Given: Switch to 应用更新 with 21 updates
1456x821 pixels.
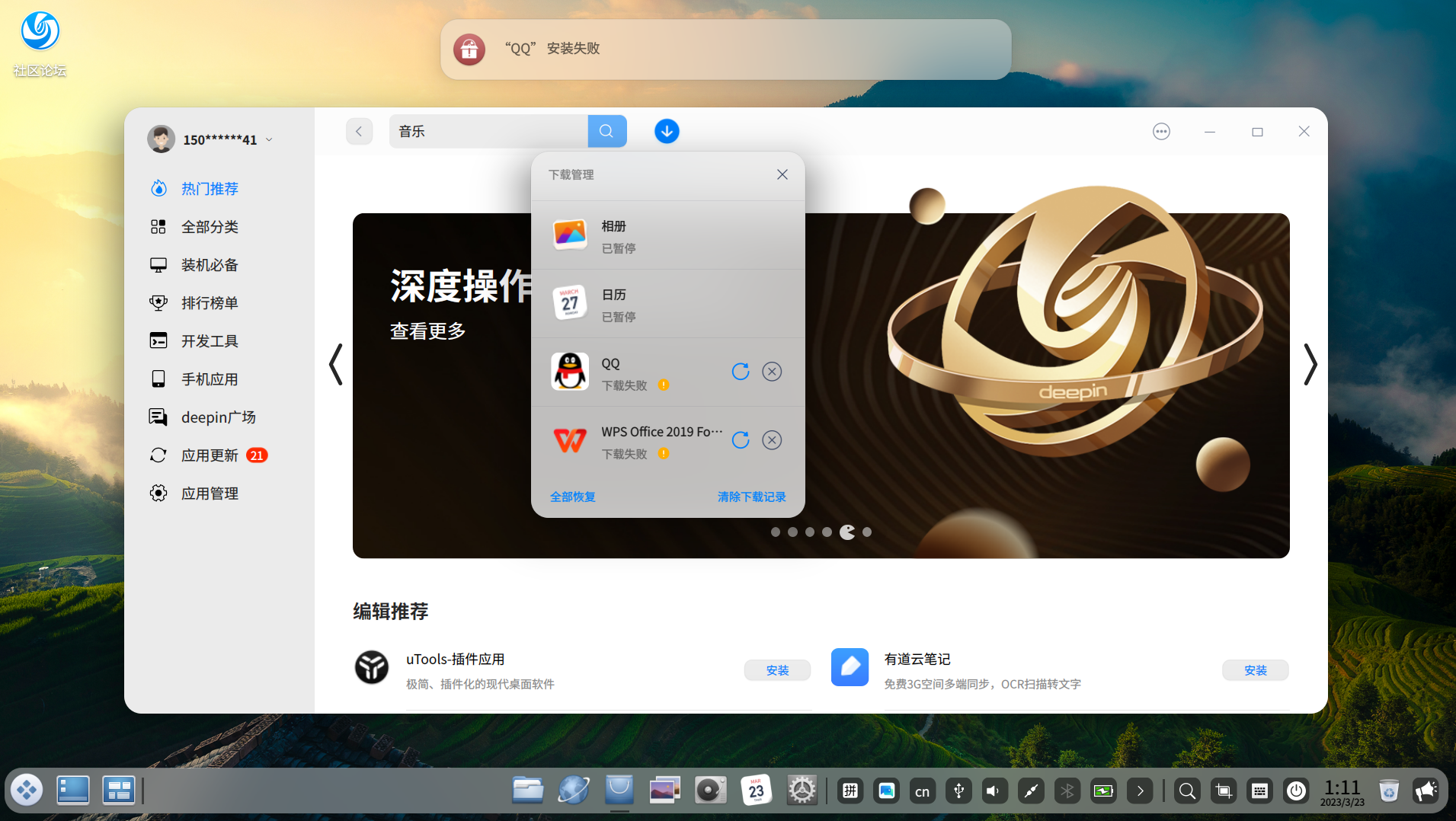Looking at the screenshot, I should (x=210, y=455).
